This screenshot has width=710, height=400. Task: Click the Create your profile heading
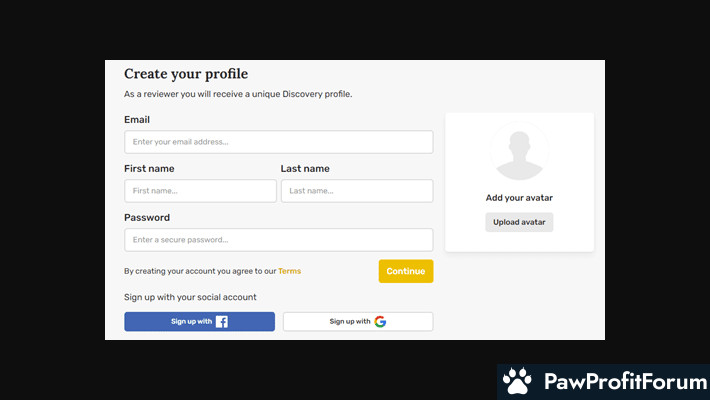click(x=186, y=74)
